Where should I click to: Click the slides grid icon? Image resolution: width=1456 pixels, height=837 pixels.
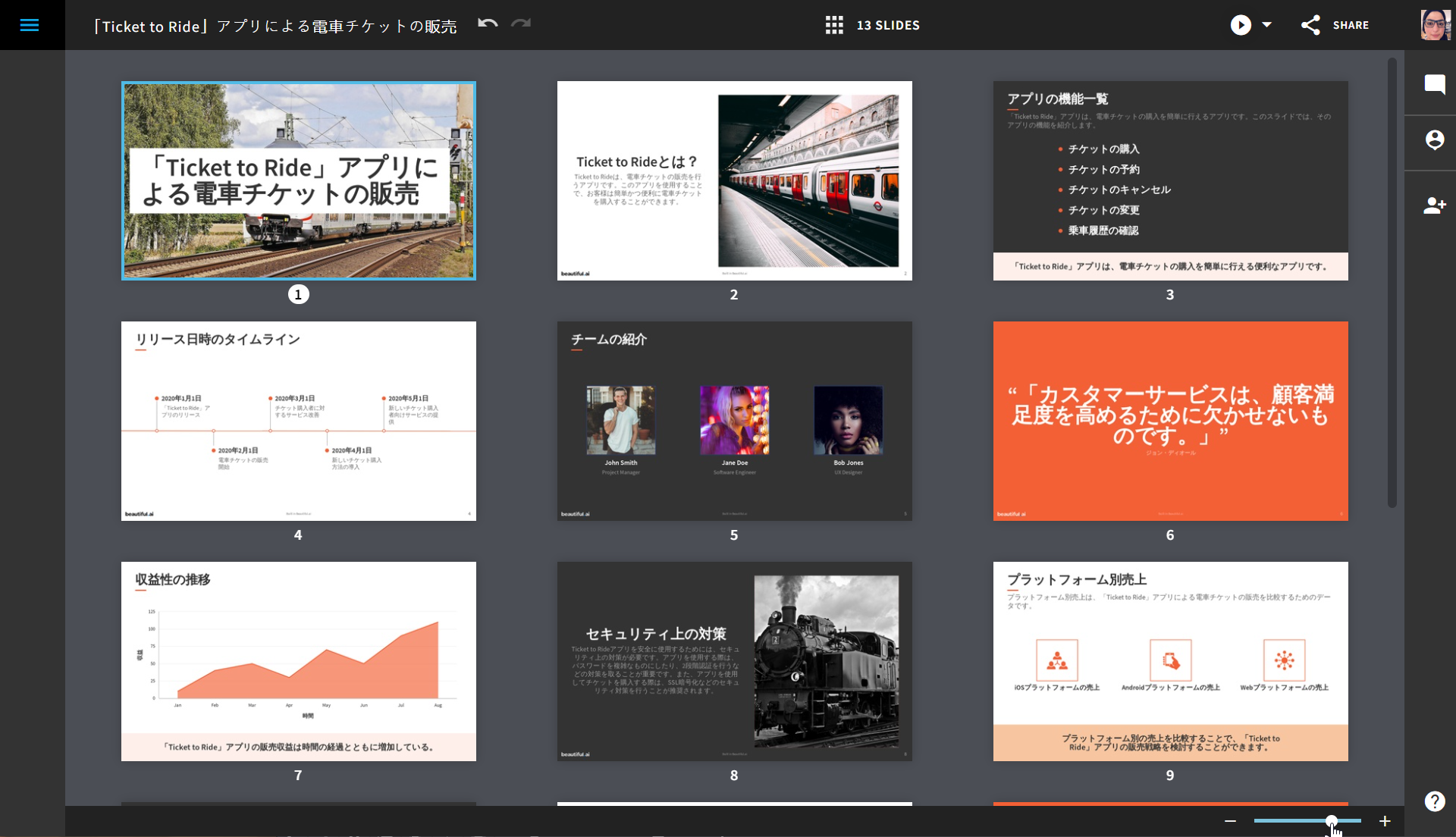click(834, 25)
